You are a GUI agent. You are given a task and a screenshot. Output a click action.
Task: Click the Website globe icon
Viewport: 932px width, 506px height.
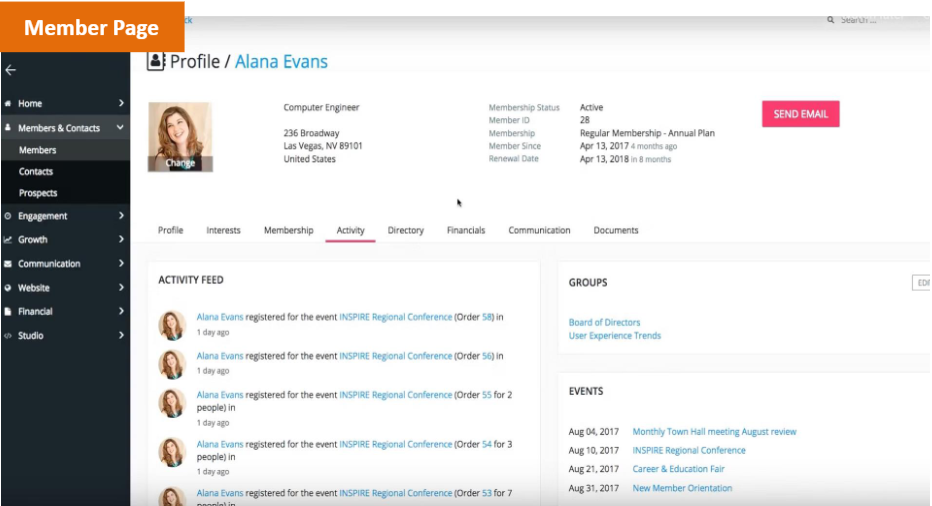tap(8, 288)
